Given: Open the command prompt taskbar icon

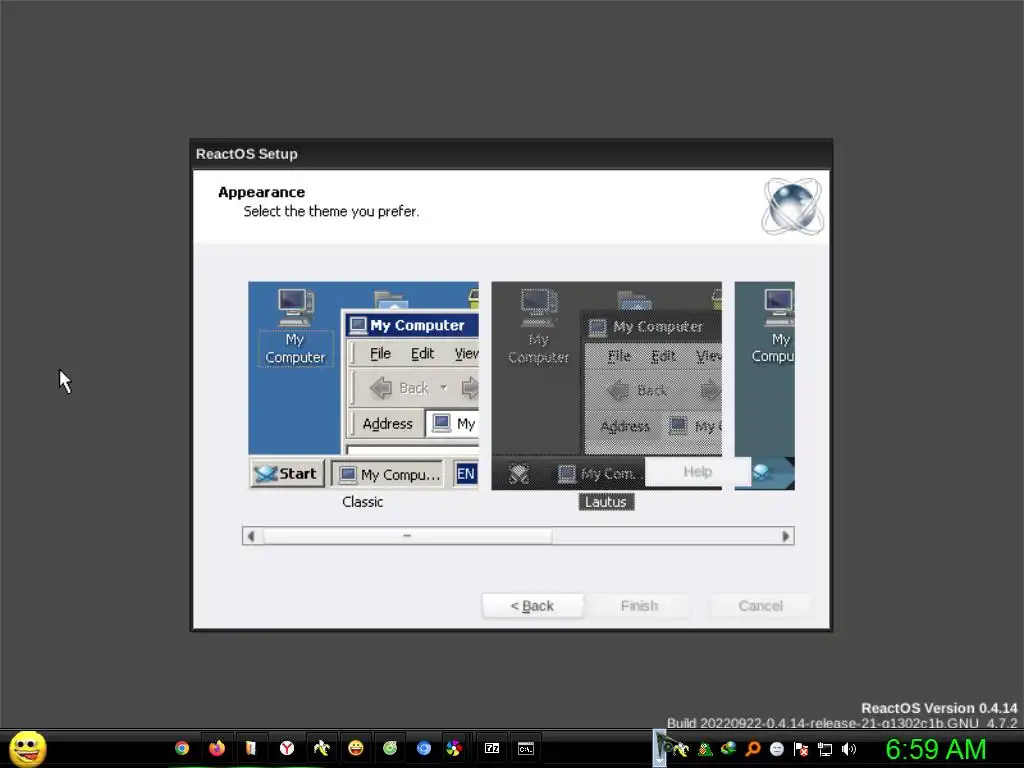Looking at the screenshot, I should coord(526,748).
